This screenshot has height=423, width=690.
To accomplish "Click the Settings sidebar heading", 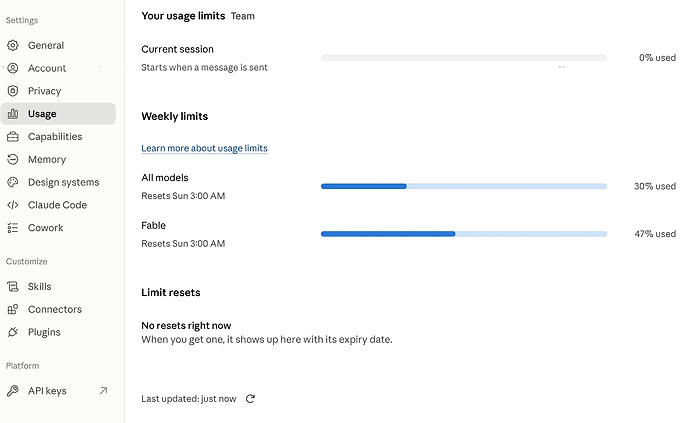I will click(22, 20).
